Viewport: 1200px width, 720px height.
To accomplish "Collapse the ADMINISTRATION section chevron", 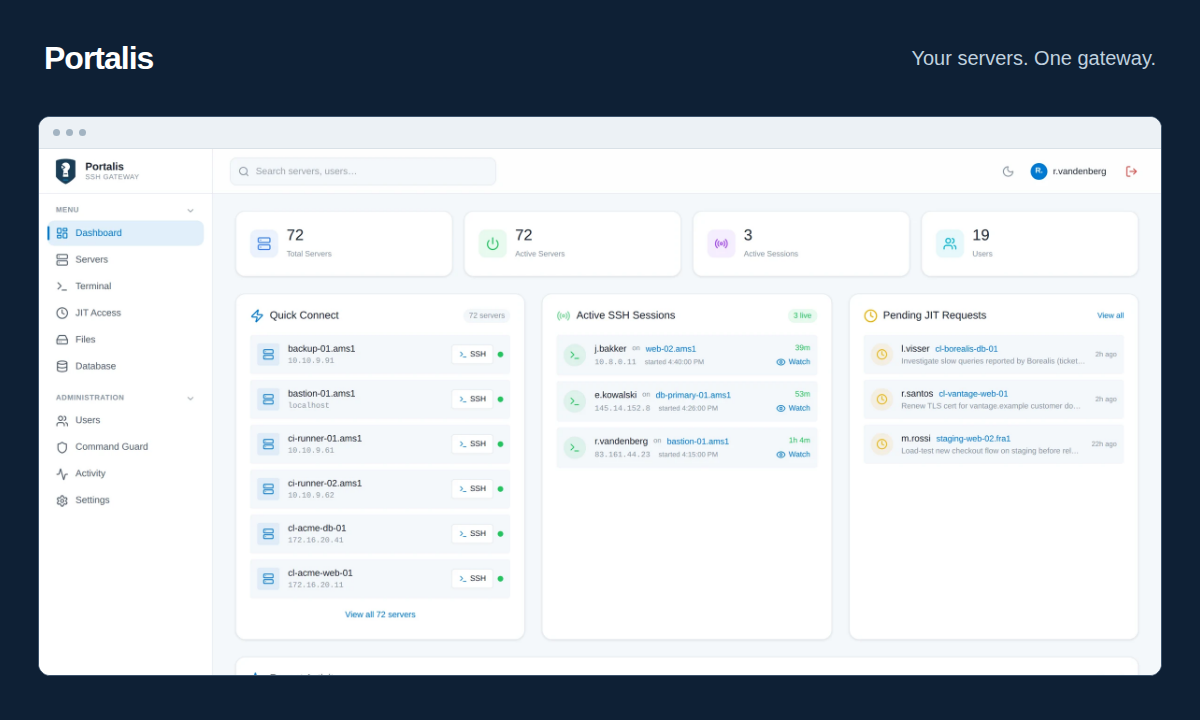I will click(x=190, y=398).
